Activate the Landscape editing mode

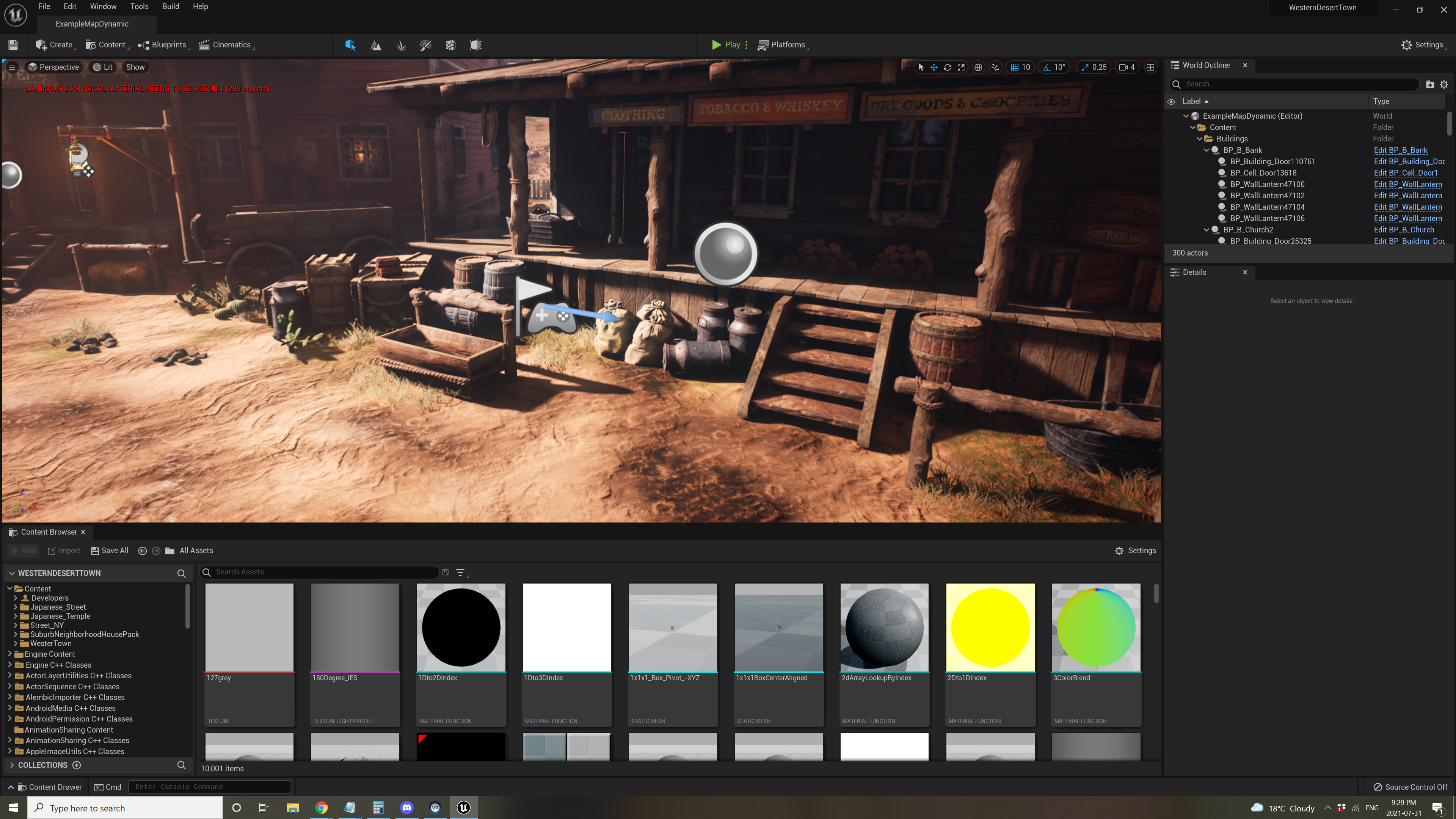pyautogui.click(x=376, y=45)
